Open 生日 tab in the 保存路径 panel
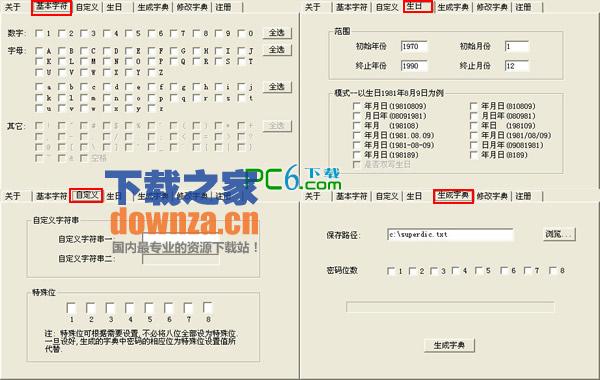The height and width of the screenshot is (380, 600). point(414,196)
